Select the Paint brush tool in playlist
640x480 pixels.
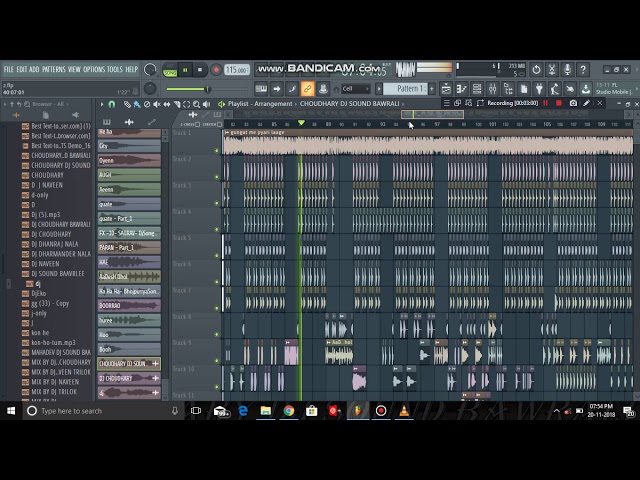click(x=137, y=104)
